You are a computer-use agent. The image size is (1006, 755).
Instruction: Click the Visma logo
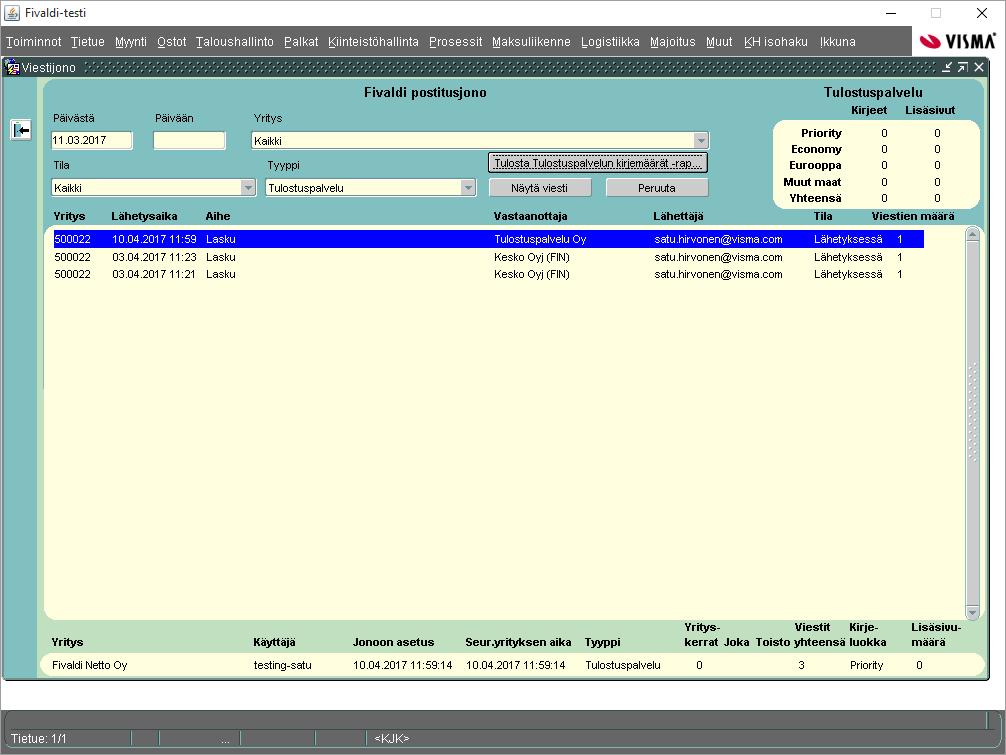point(957,42)
